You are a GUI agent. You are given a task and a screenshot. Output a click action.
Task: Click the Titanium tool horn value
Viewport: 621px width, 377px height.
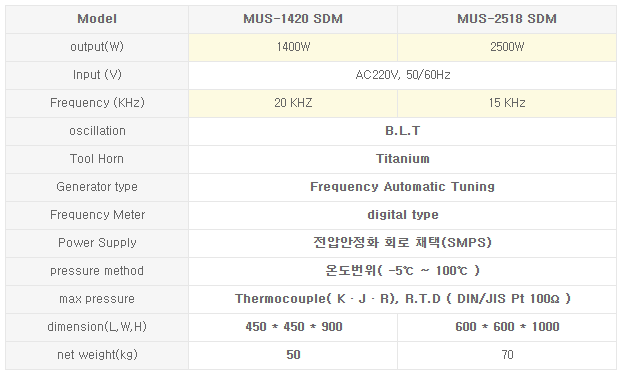pos(402,159)
